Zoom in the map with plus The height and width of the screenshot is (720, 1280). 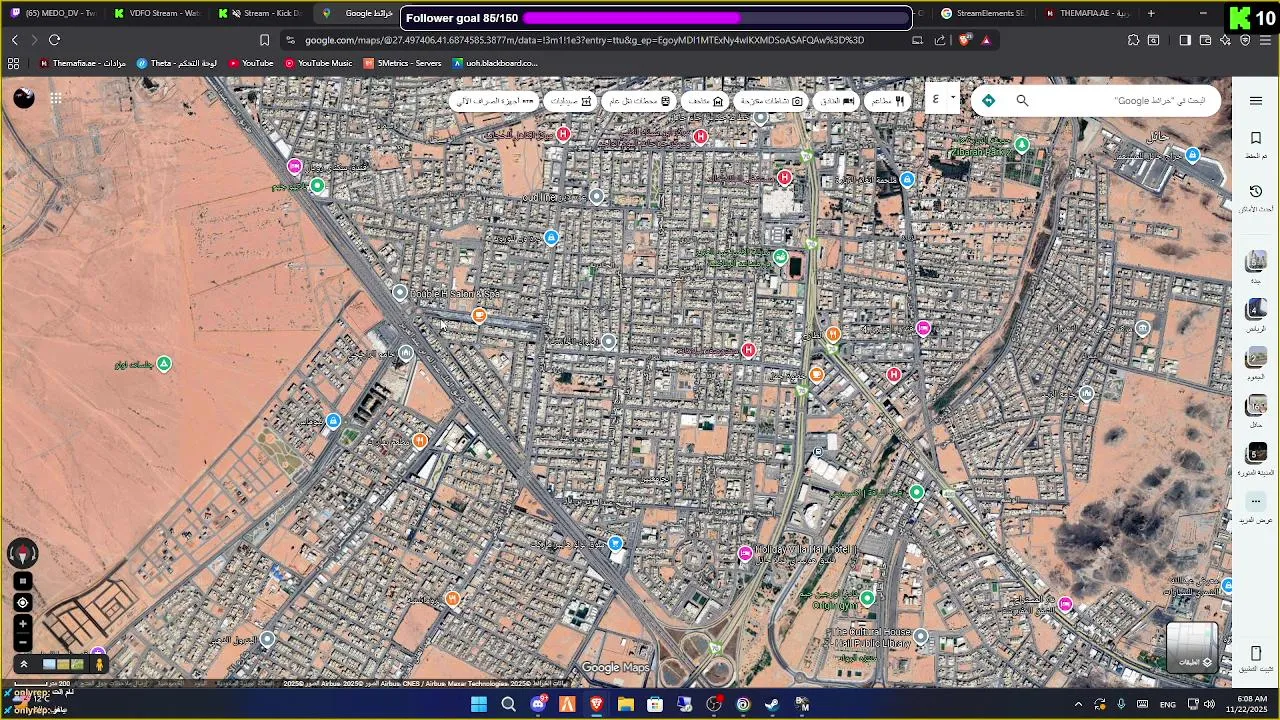tap(23, 624)
